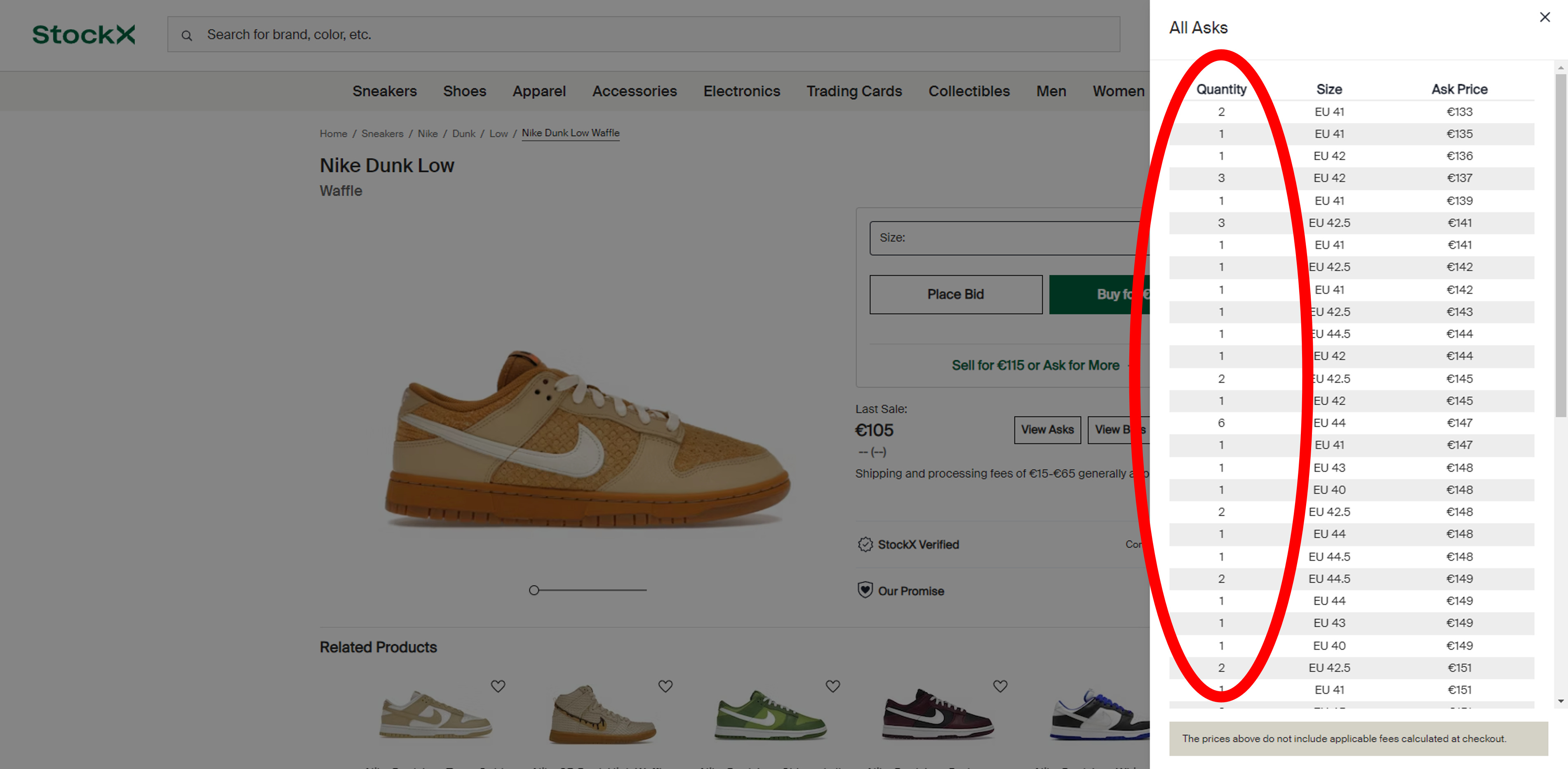This screenshot has height=769, width=1568.
Task: Open the tan Dunk related product thumbnail
Action: pyautogui.click(x=435, y=715)
